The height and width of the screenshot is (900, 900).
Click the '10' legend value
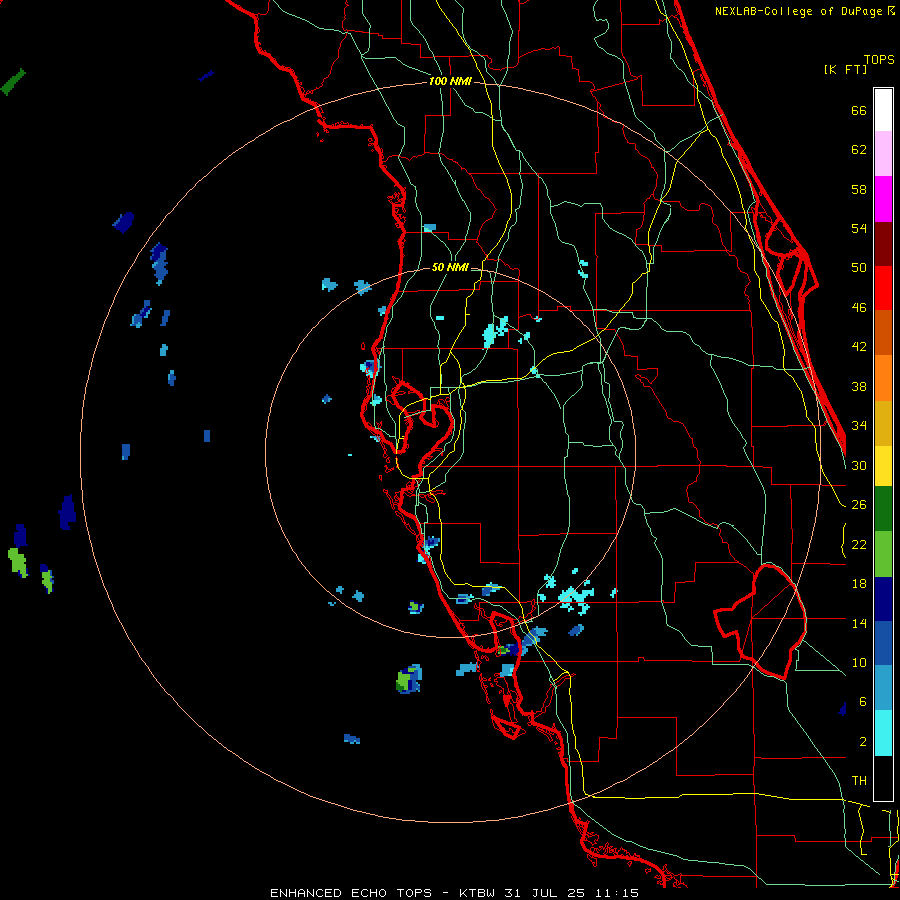859,662
